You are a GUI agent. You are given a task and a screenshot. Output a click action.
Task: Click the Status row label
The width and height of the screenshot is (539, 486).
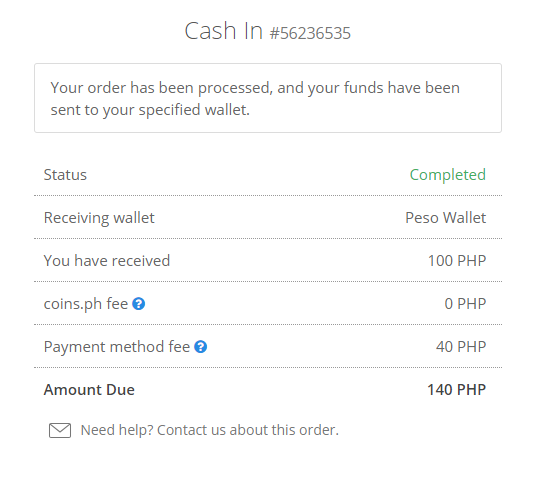coord(65,175)
